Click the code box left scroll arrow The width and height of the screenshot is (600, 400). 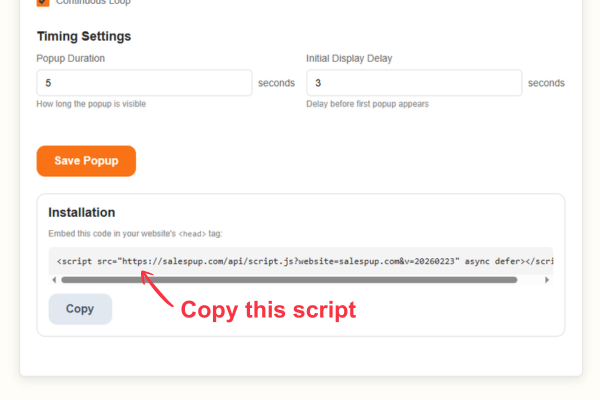[54, 280]
